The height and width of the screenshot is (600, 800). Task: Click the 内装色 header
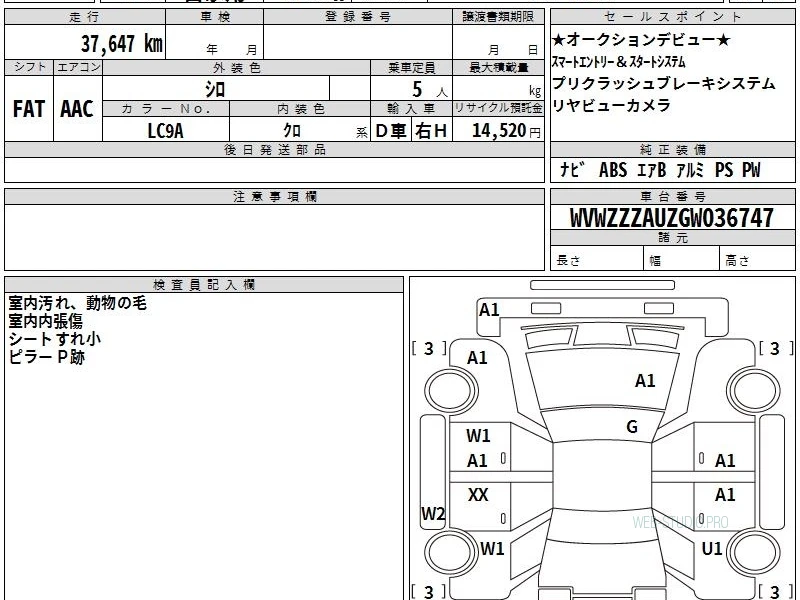[300, 109]
